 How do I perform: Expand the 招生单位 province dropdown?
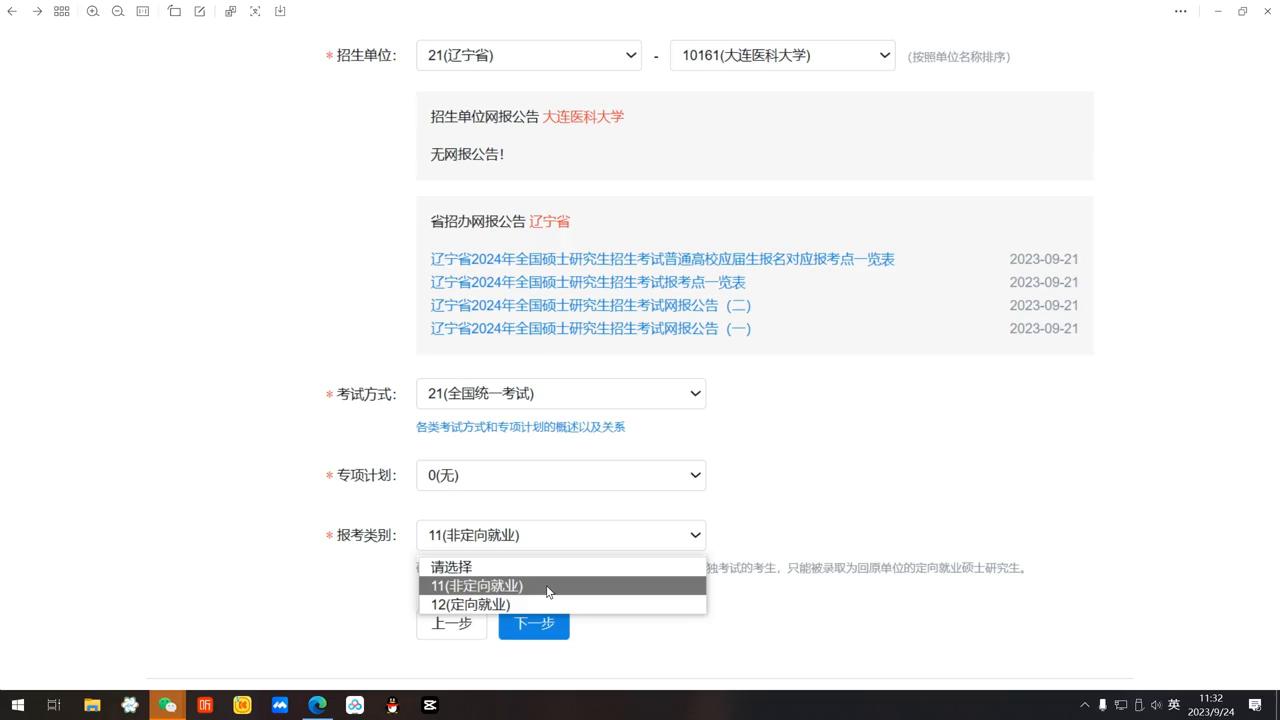[x=528, y=55]
